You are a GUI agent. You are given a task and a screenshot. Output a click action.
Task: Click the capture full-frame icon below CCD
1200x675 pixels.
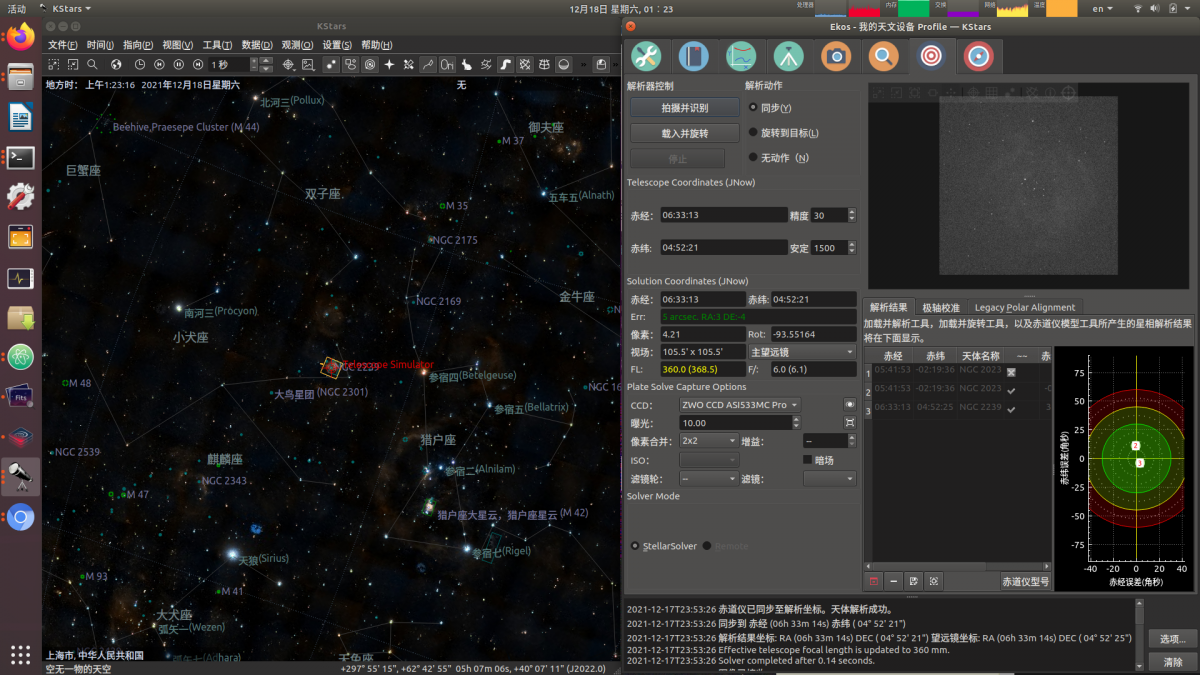pos(850,423)
